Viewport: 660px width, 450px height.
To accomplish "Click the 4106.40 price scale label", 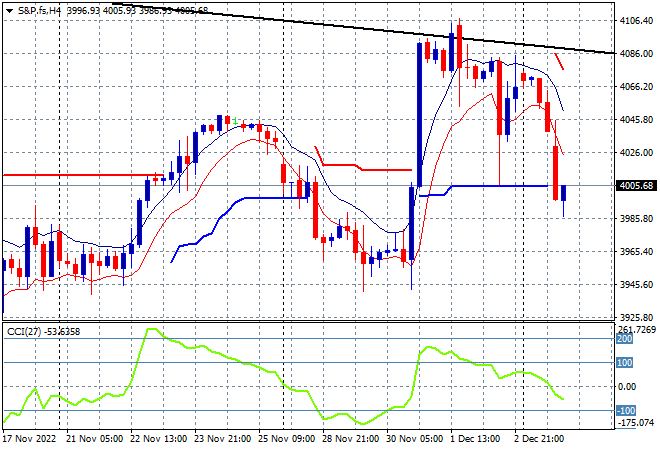I will 636,21.
